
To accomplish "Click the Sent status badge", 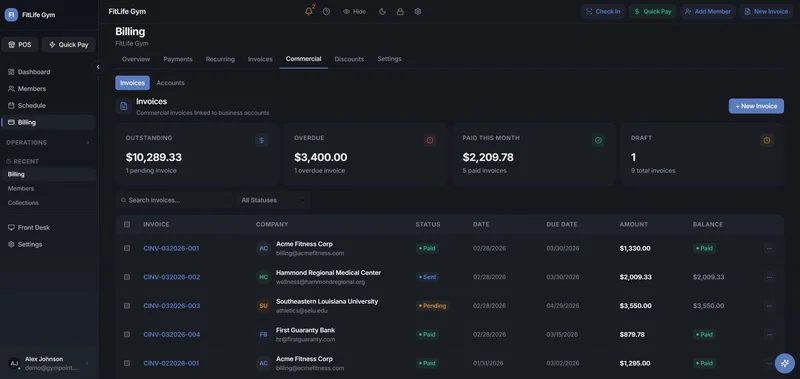I will click(428, 277).
